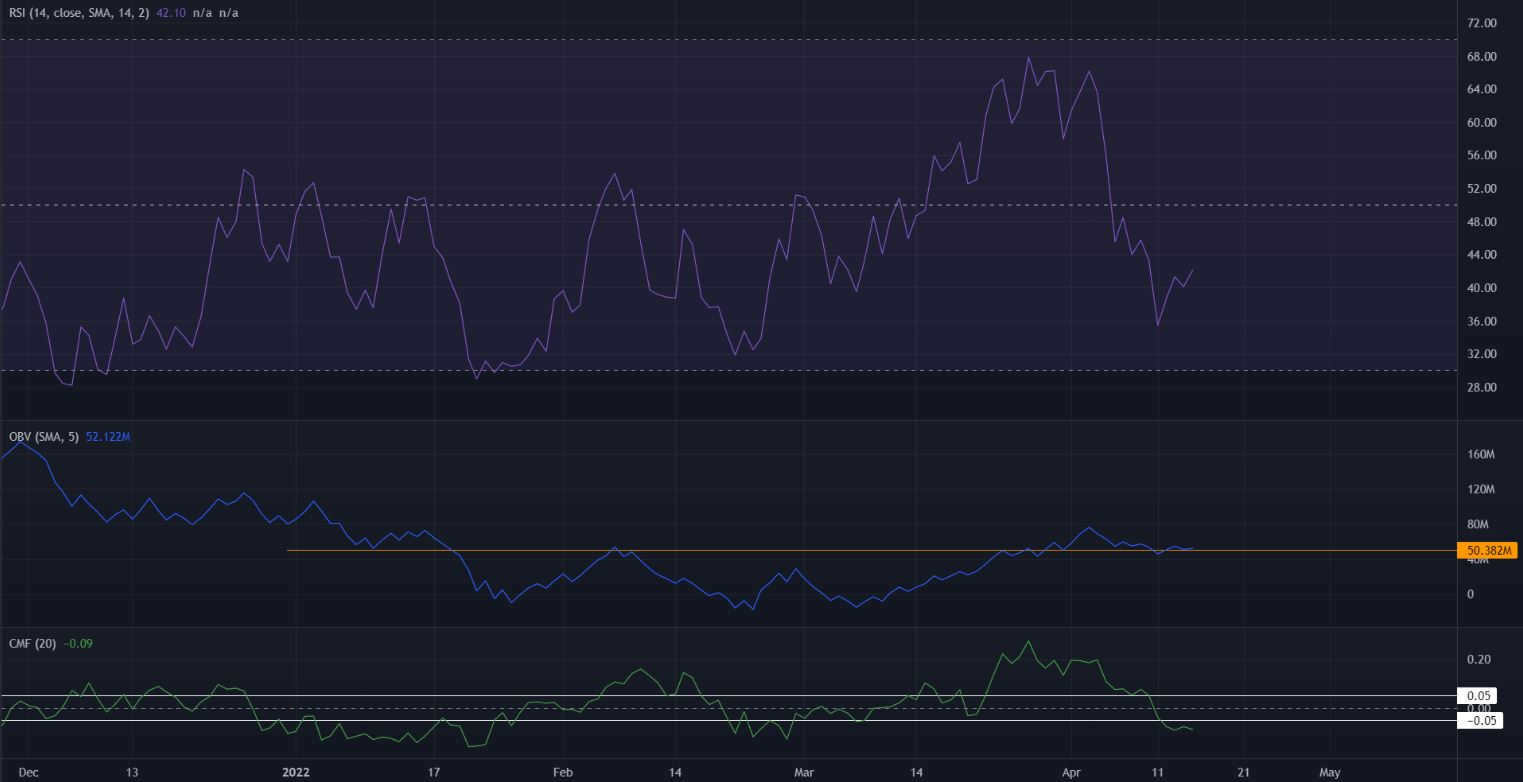Click the 50.00 midline in RSI pane
This screenshot has width=1523, height=782.
pos(700,205)
